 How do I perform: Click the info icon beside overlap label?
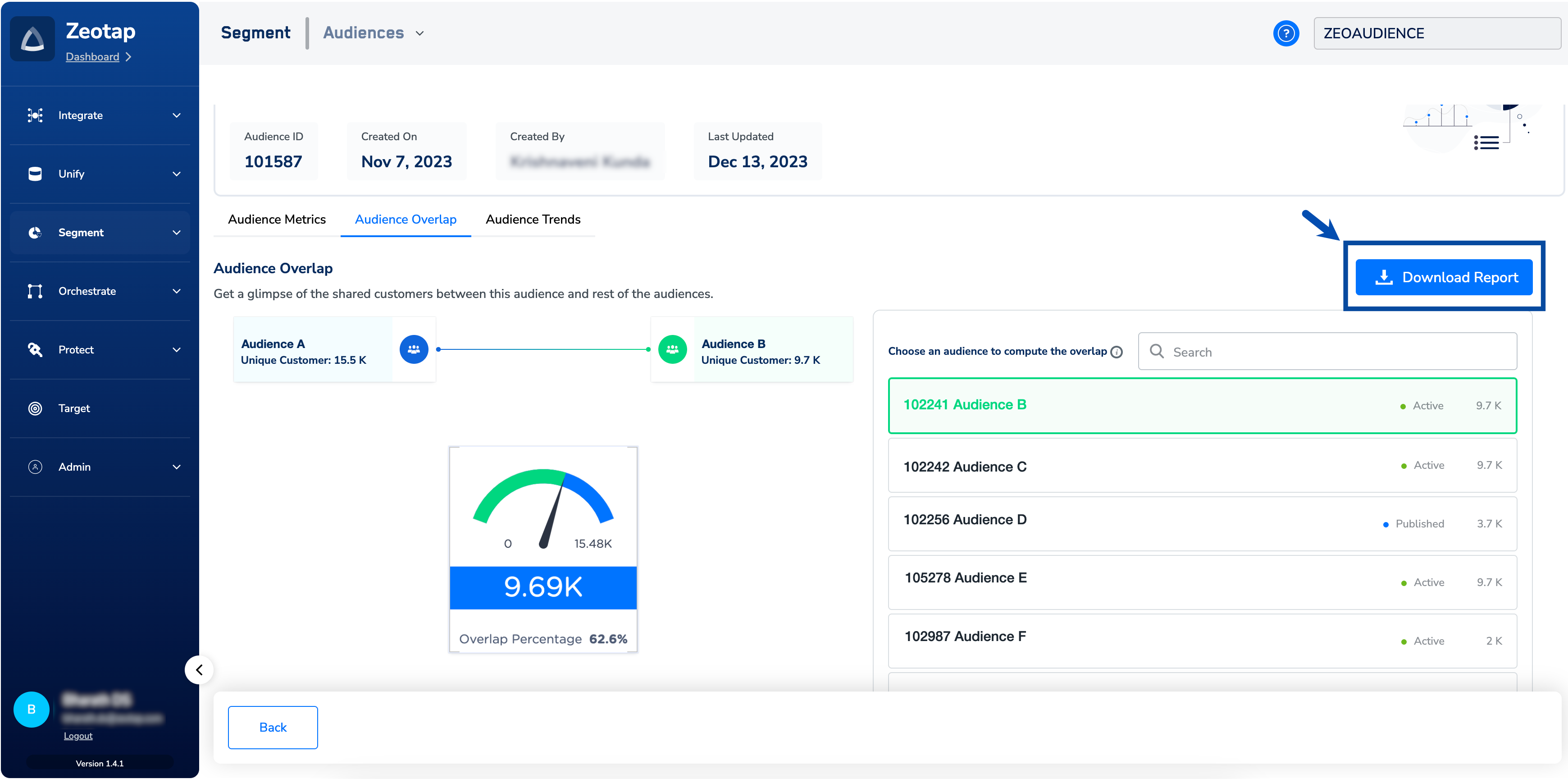[1117, 352]
